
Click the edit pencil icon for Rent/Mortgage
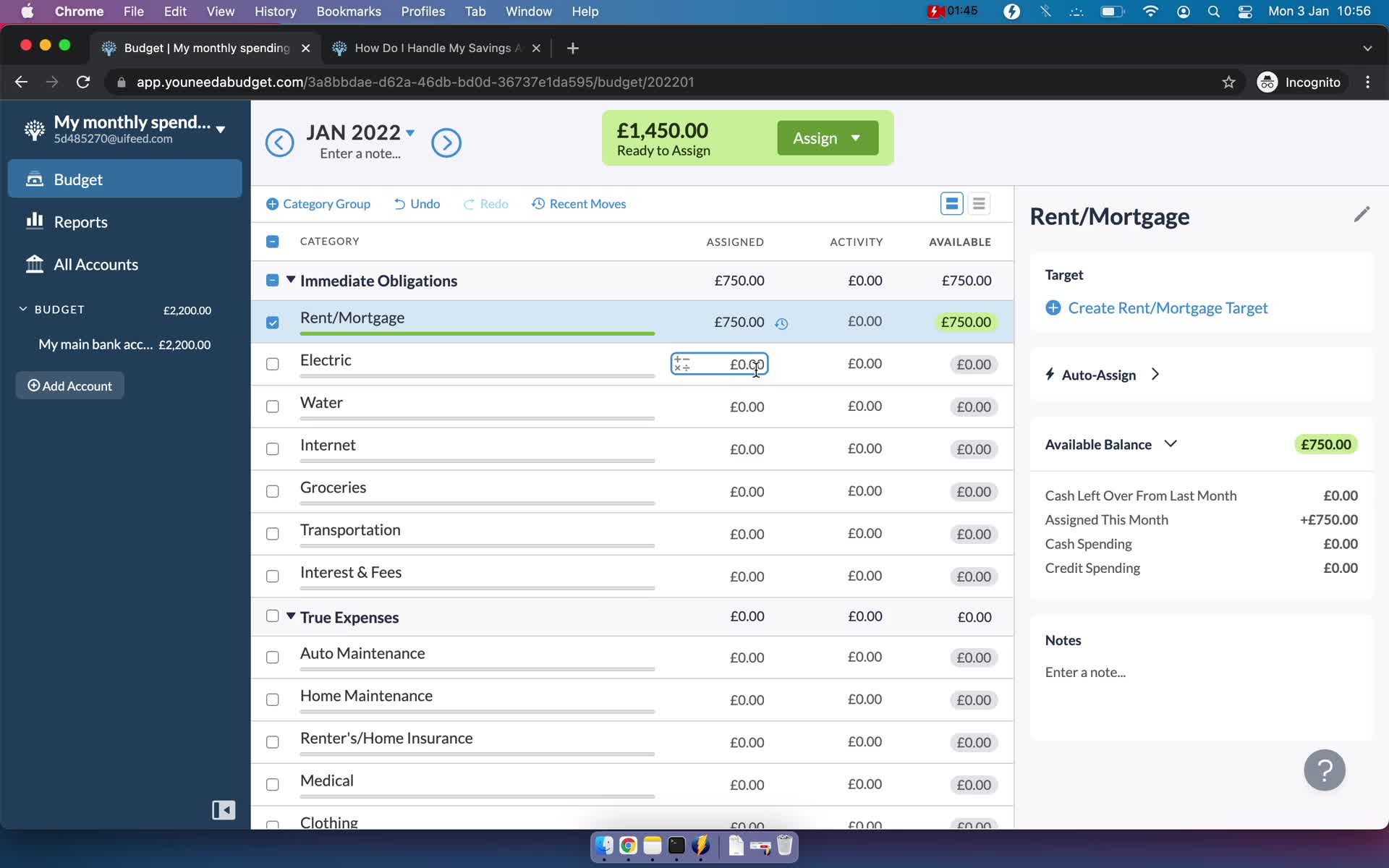click(1362, 214)
